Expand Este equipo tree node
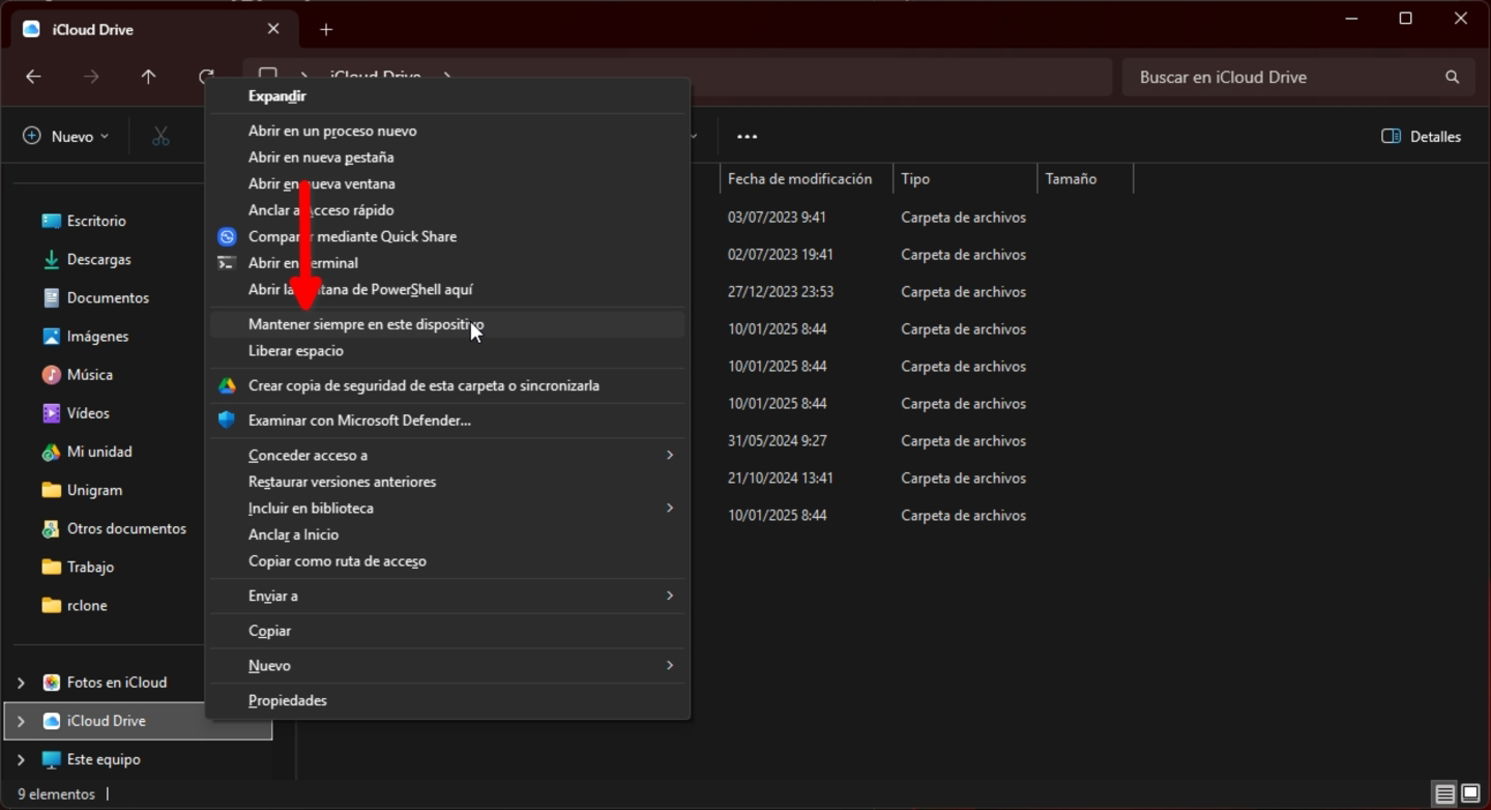 [21, 760]
